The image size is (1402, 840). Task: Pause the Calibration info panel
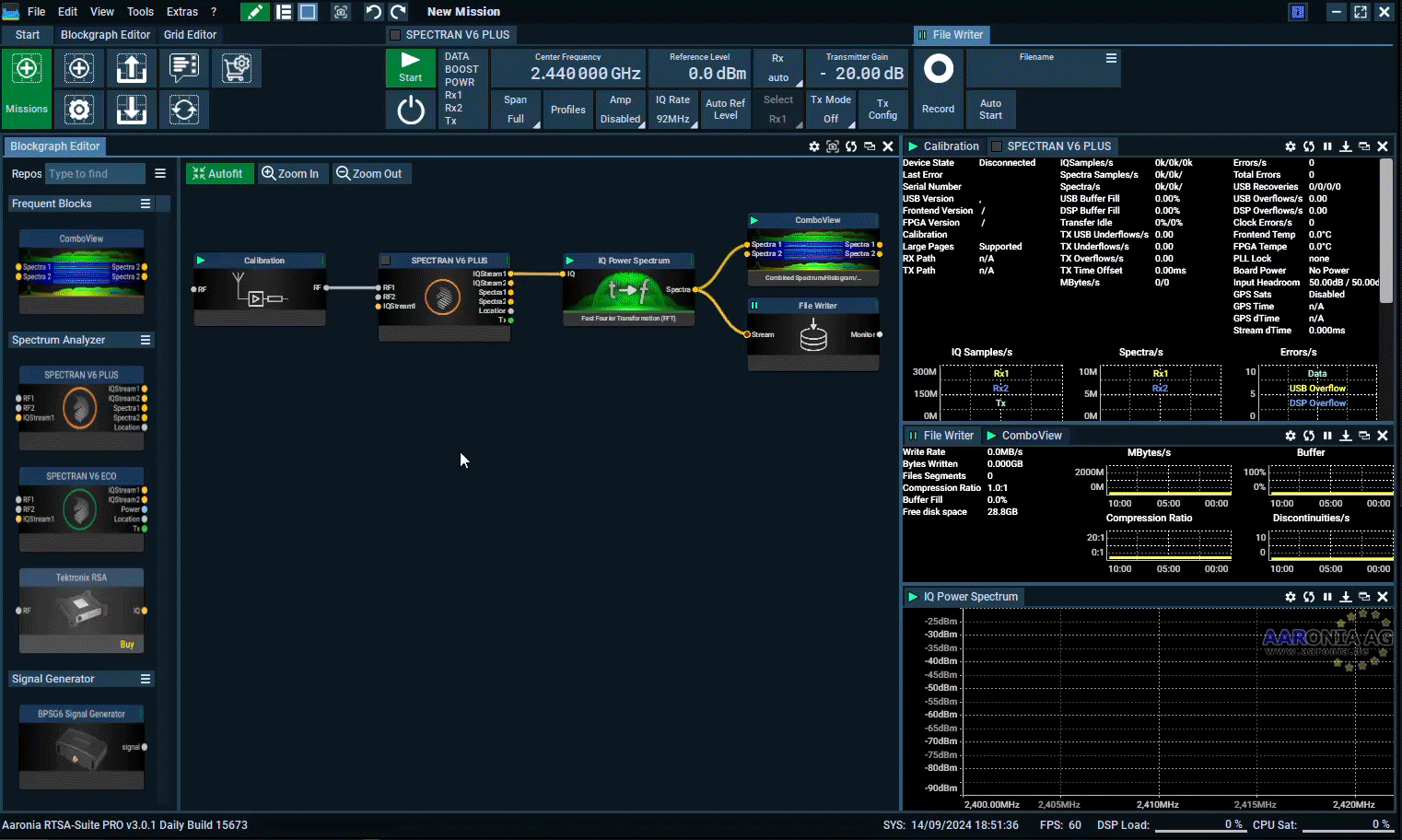click(1327, 146)
